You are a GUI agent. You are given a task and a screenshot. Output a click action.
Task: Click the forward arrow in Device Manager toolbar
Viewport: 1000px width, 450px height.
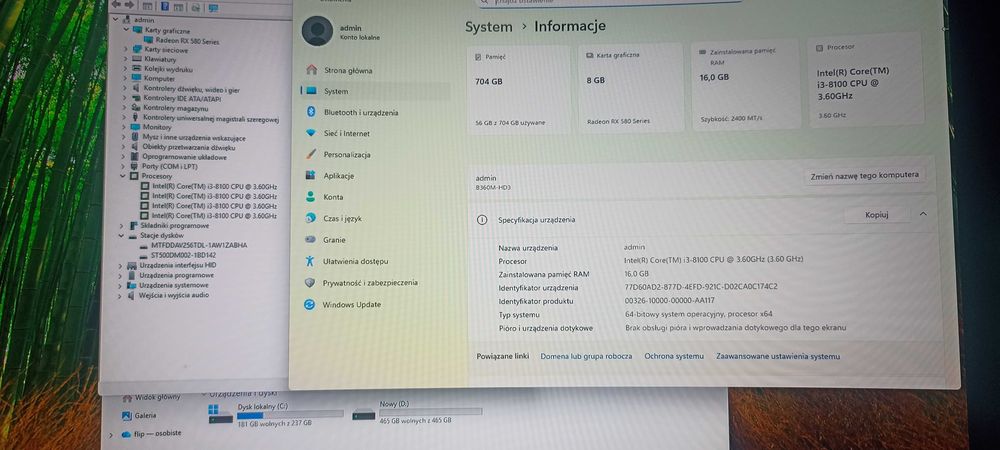129,4
